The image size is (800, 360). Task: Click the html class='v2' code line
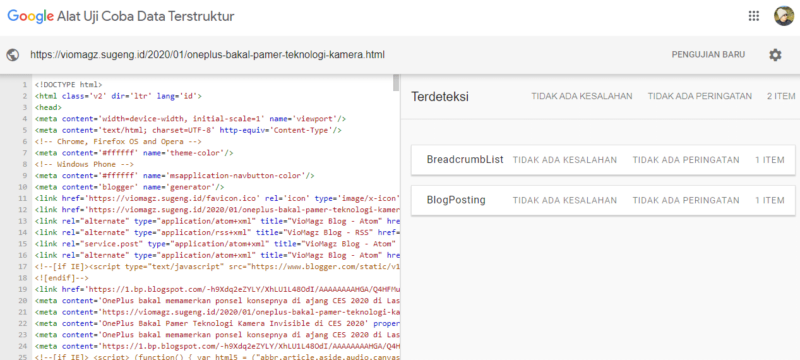point(118,96)
